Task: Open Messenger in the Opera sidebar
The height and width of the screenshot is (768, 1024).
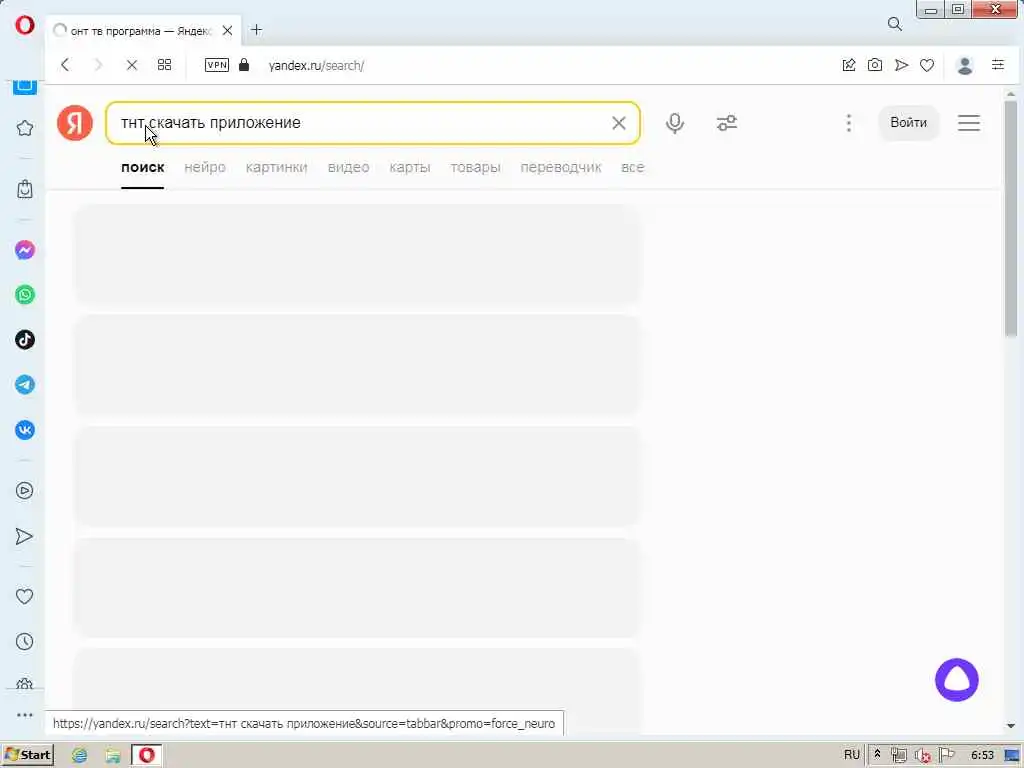Action: [x=25, y=250]
